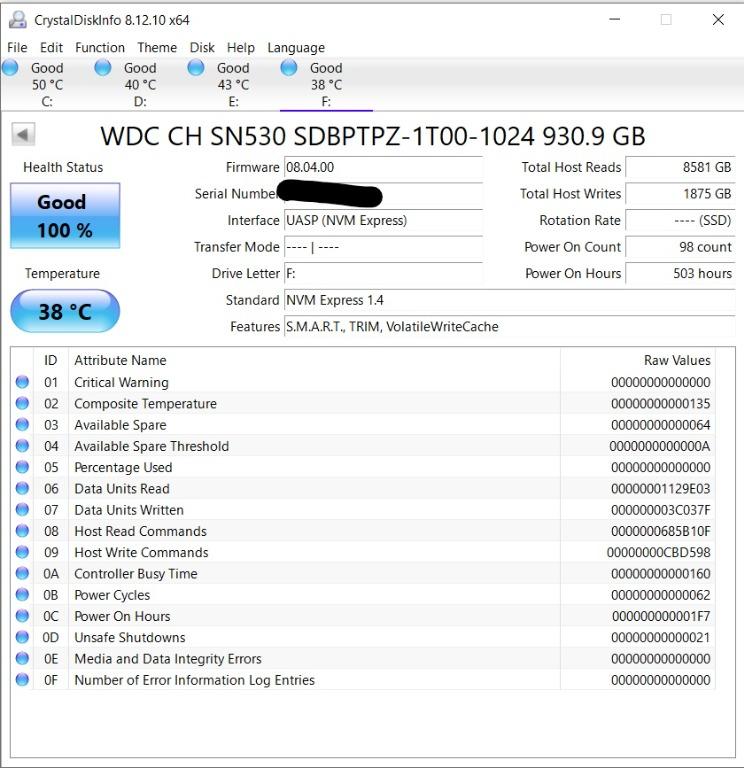
Task: Open the File menu
Action: point(17,48)
